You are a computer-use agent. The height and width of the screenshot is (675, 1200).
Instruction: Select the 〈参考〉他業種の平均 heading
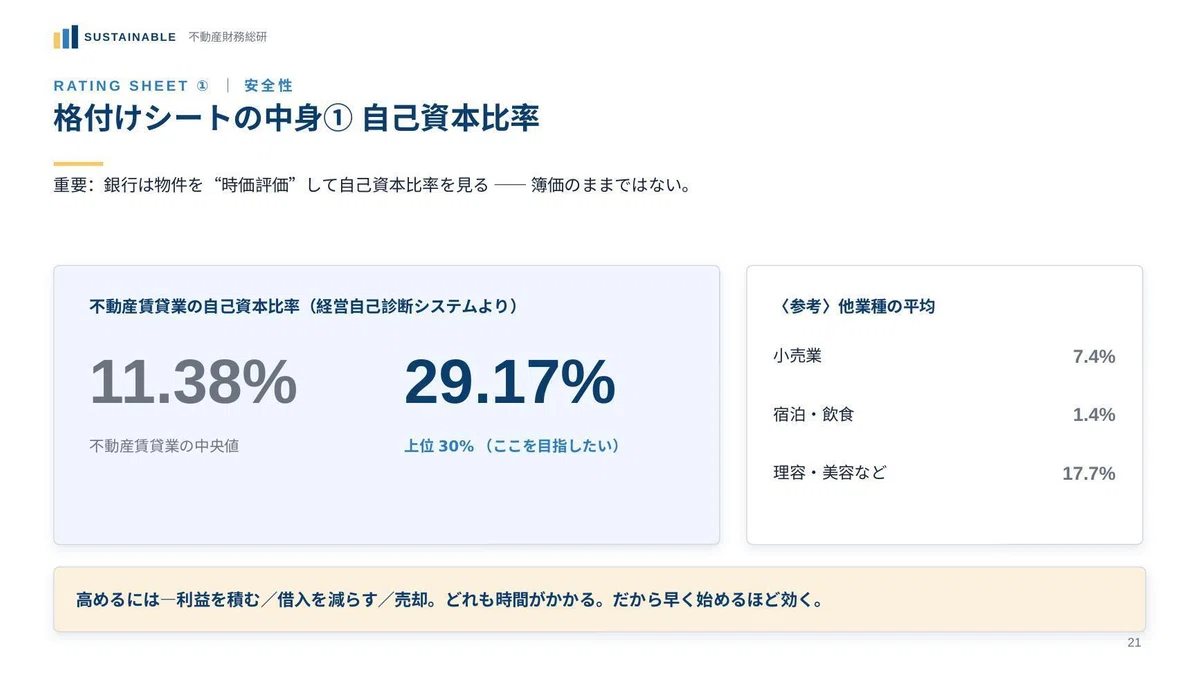pos(855,306)
